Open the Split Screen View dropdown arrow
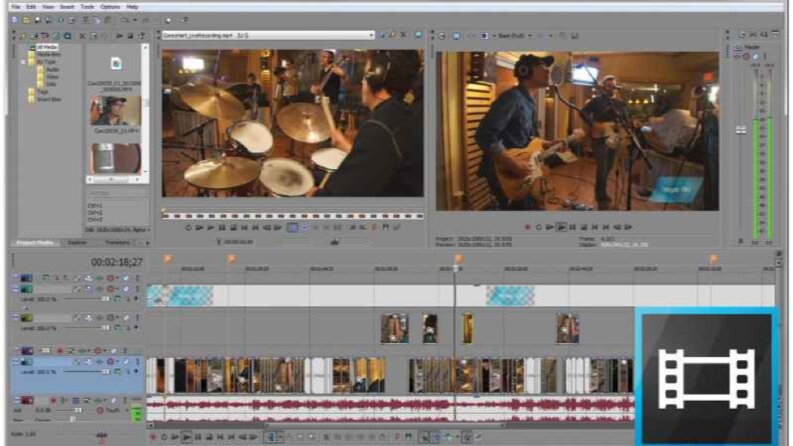 pyautogui.click(x=494, y=36)
